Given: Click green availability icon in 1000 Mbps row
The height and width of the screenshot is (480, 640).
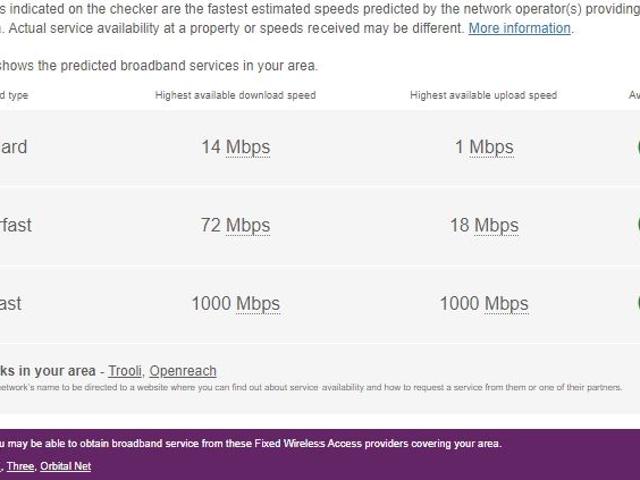Looking at the screenshot, I should pos(637,303).
